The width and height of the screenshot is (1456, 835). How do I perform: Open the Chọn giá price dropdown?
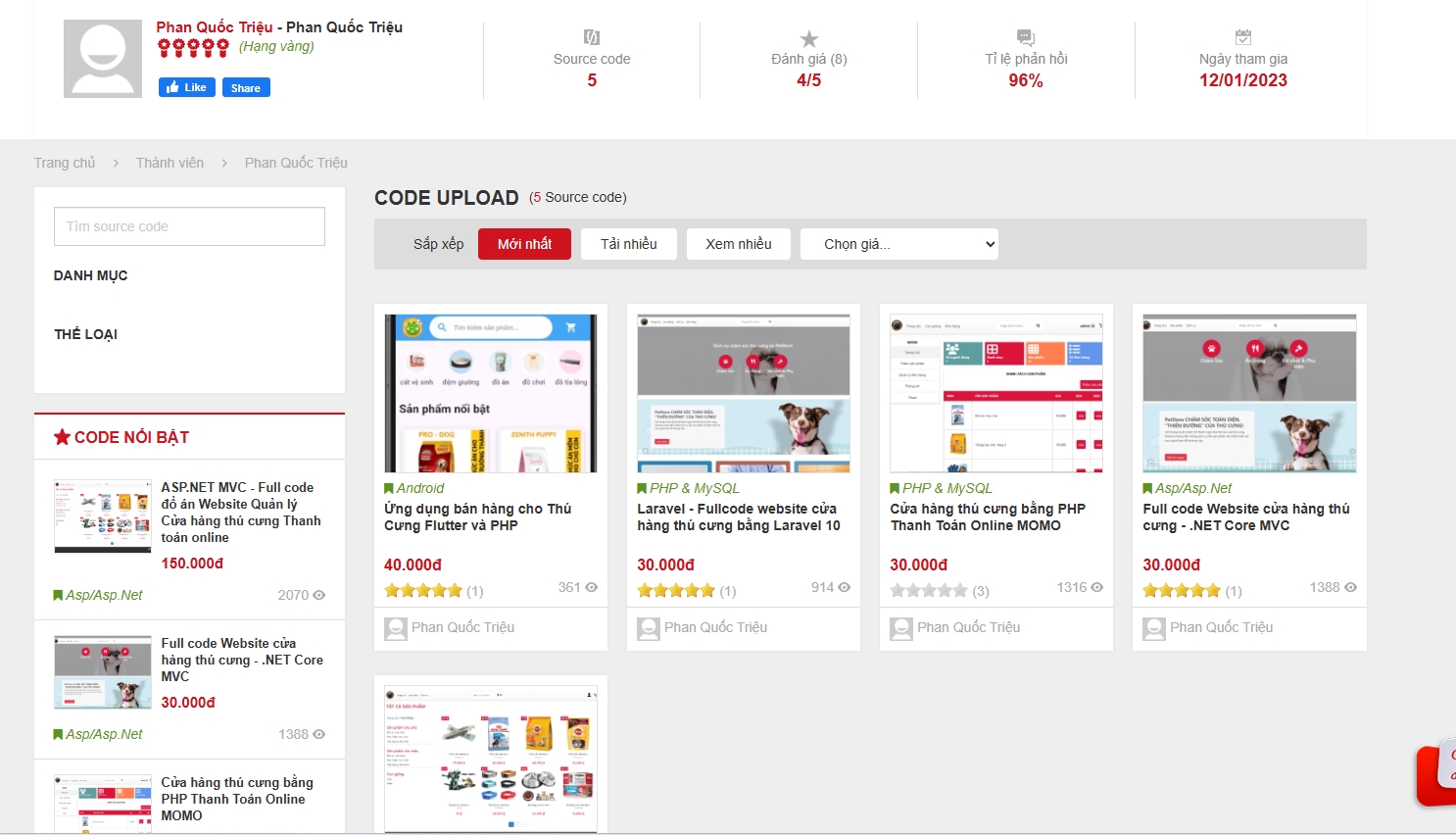[x=899, y=244]
